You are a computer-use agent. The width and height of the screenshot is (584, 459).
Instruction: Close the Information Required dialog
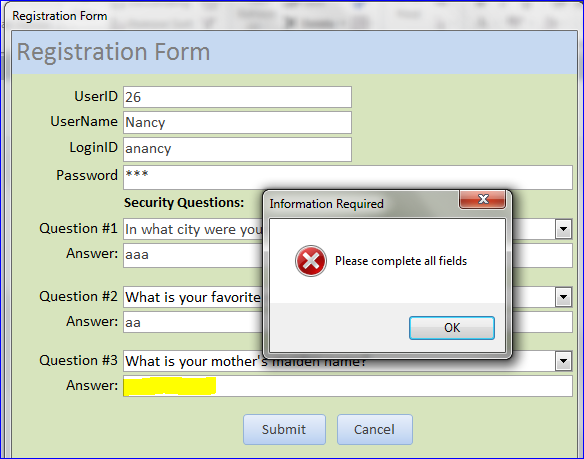(483, 199)
